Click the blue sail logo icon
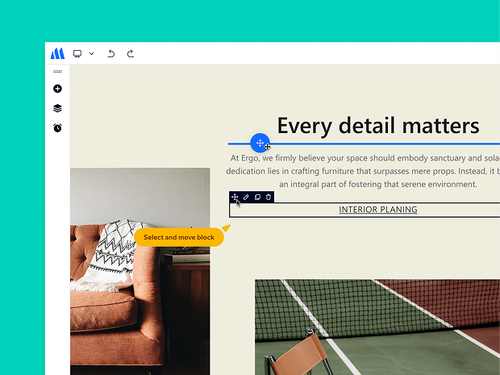Screen dimensions: 500x375 (57, 53)
